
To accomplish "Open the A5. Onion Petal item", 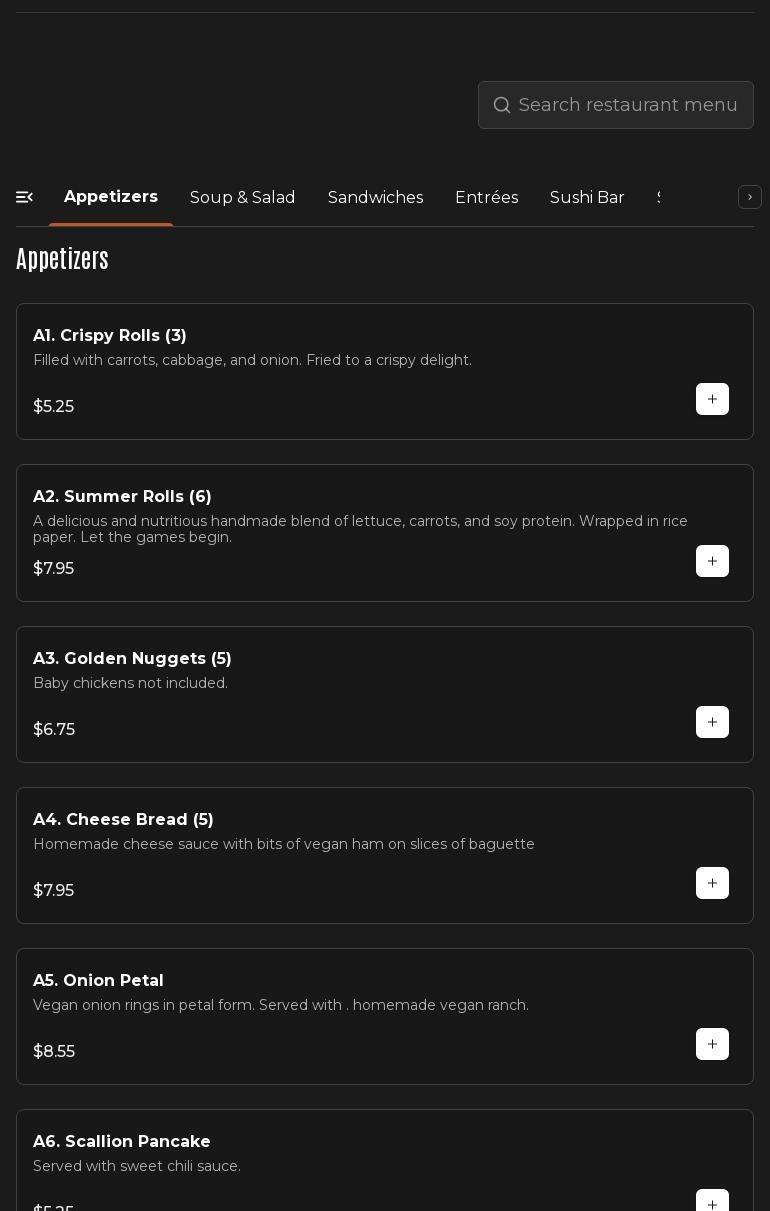I will [x=98, y=980].
